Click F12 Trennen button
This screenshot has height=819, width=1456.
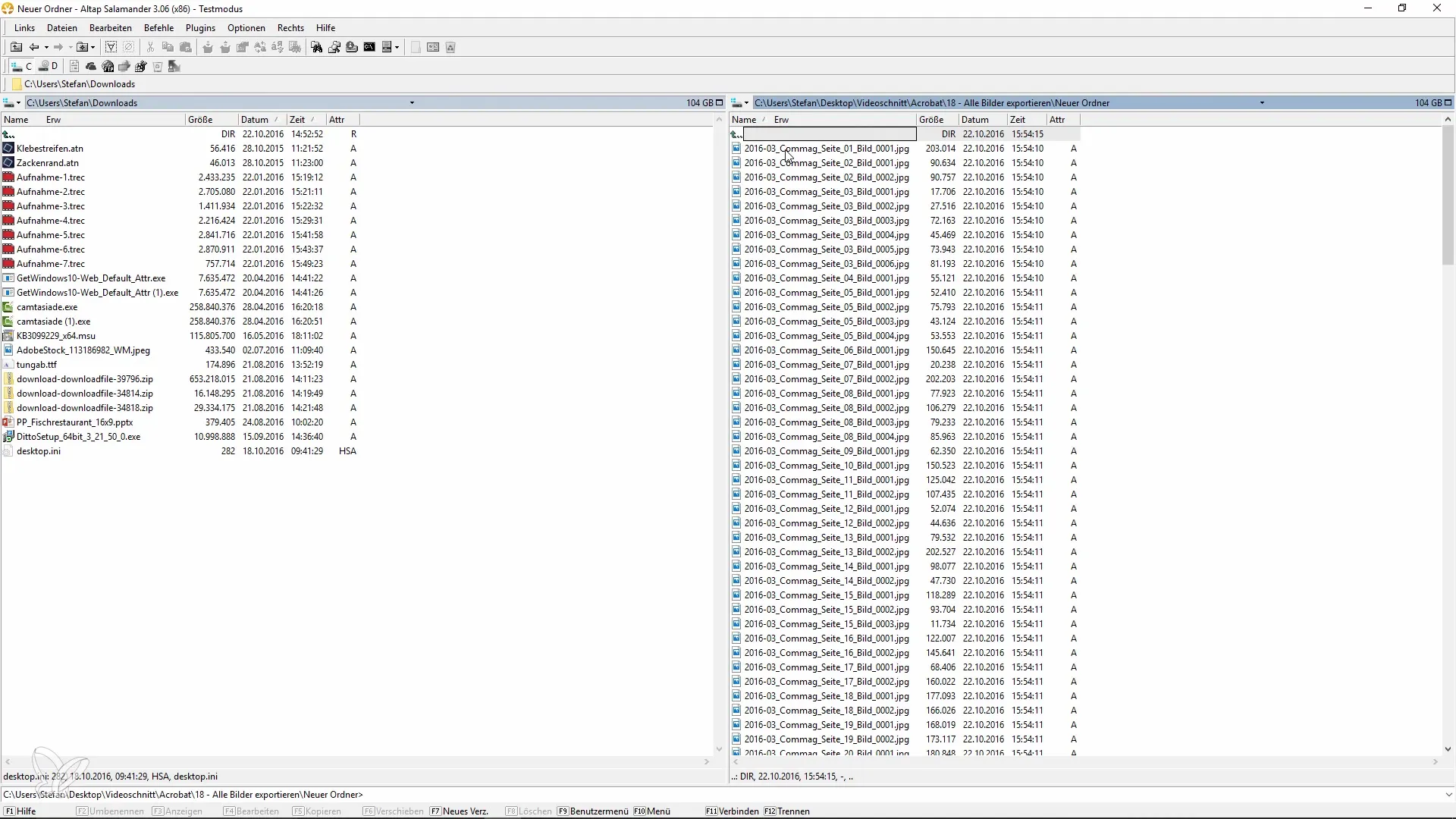(787, 811)
